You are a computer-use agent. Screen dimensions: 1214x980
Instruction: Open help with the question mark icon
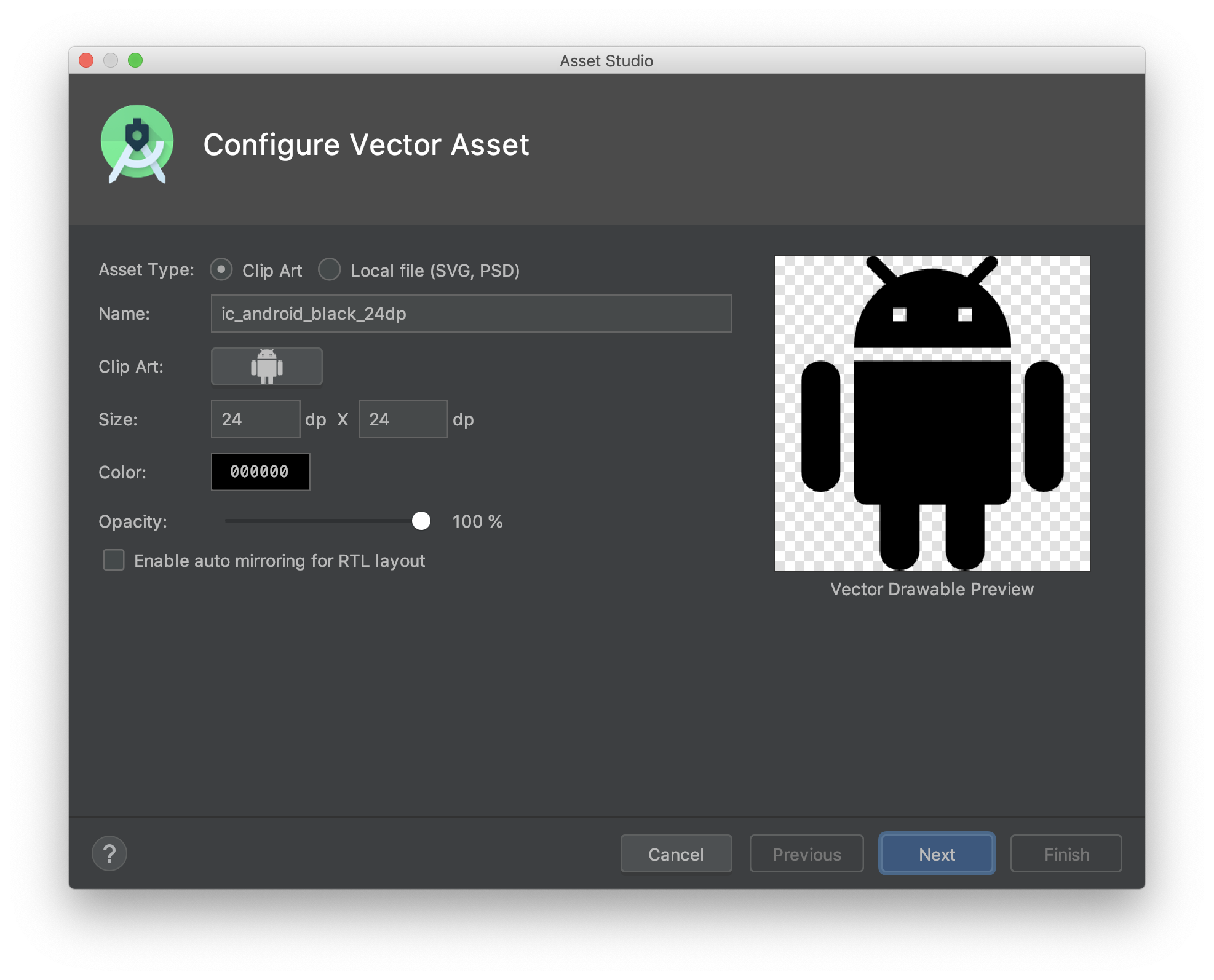[x=109, y=853]
